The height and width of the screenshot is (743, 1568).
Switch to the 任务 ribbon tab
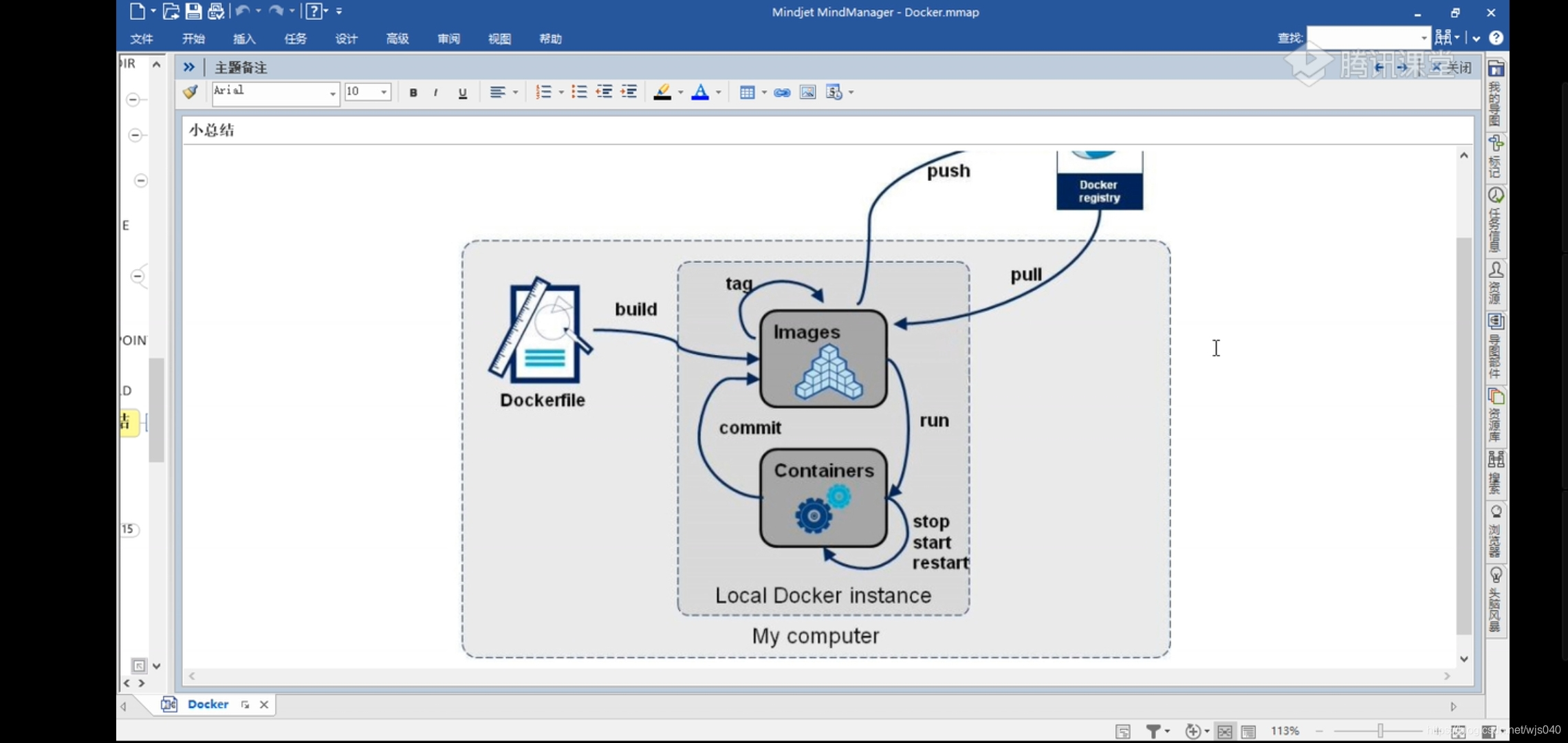pos(295,39)
